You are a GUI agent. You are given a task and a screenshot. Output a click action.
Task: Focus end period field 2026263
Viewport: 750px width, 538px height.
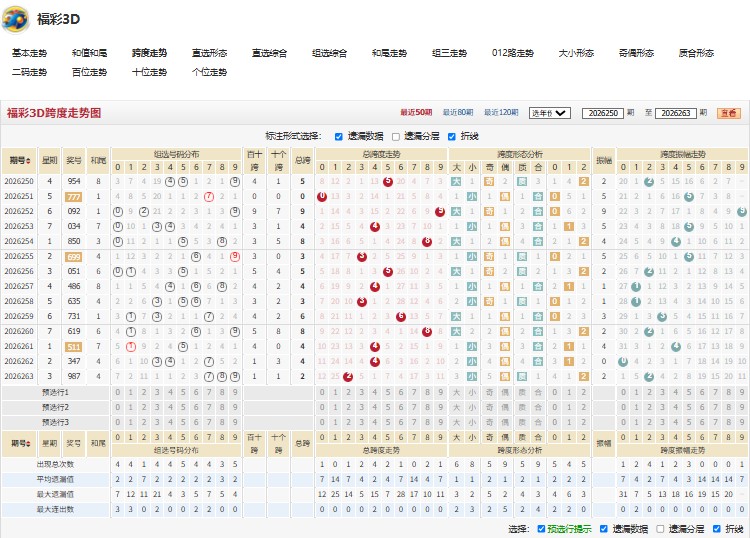(x=675, y=113)
